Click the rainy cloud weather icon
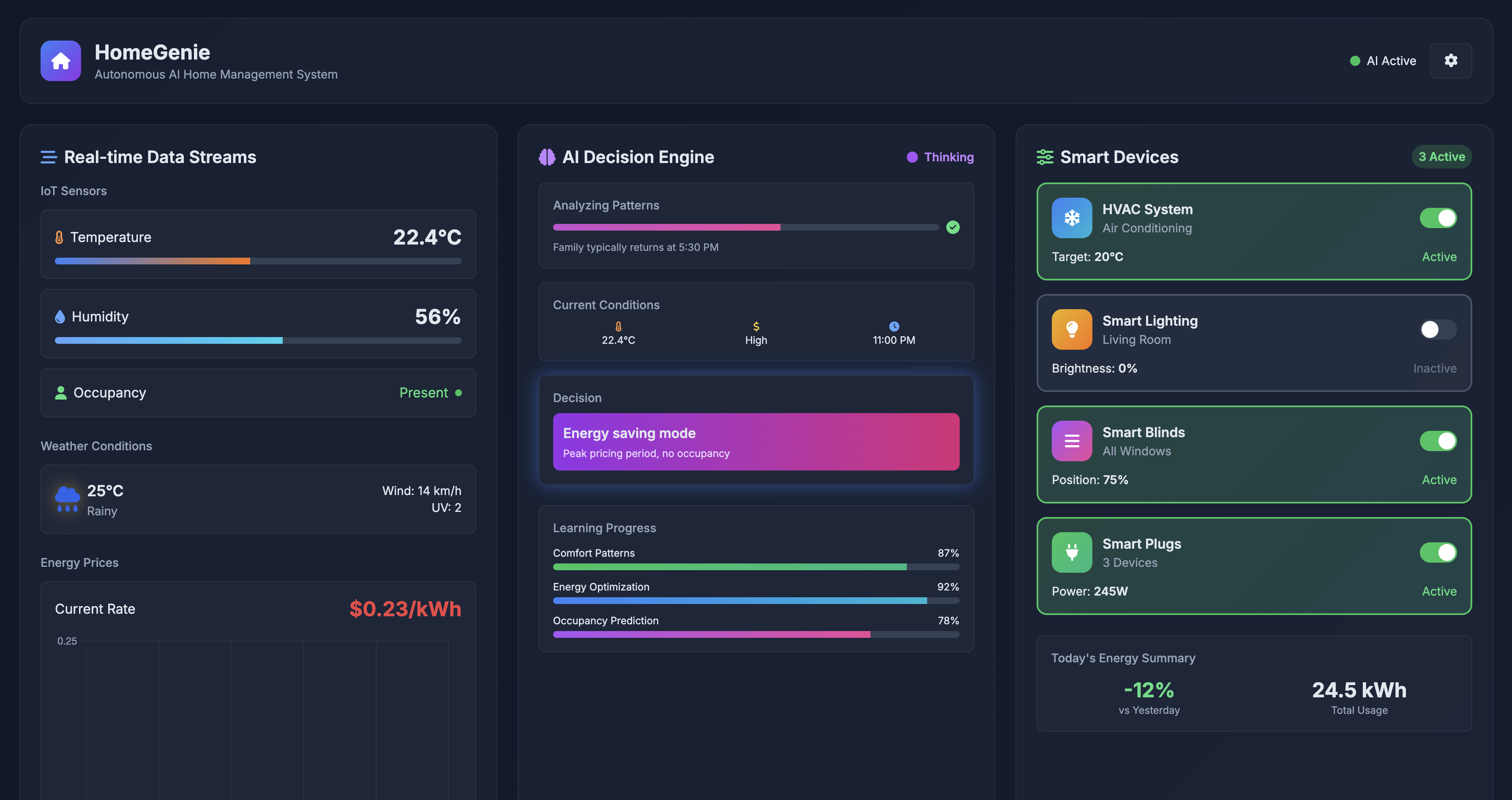 (67, 499)
